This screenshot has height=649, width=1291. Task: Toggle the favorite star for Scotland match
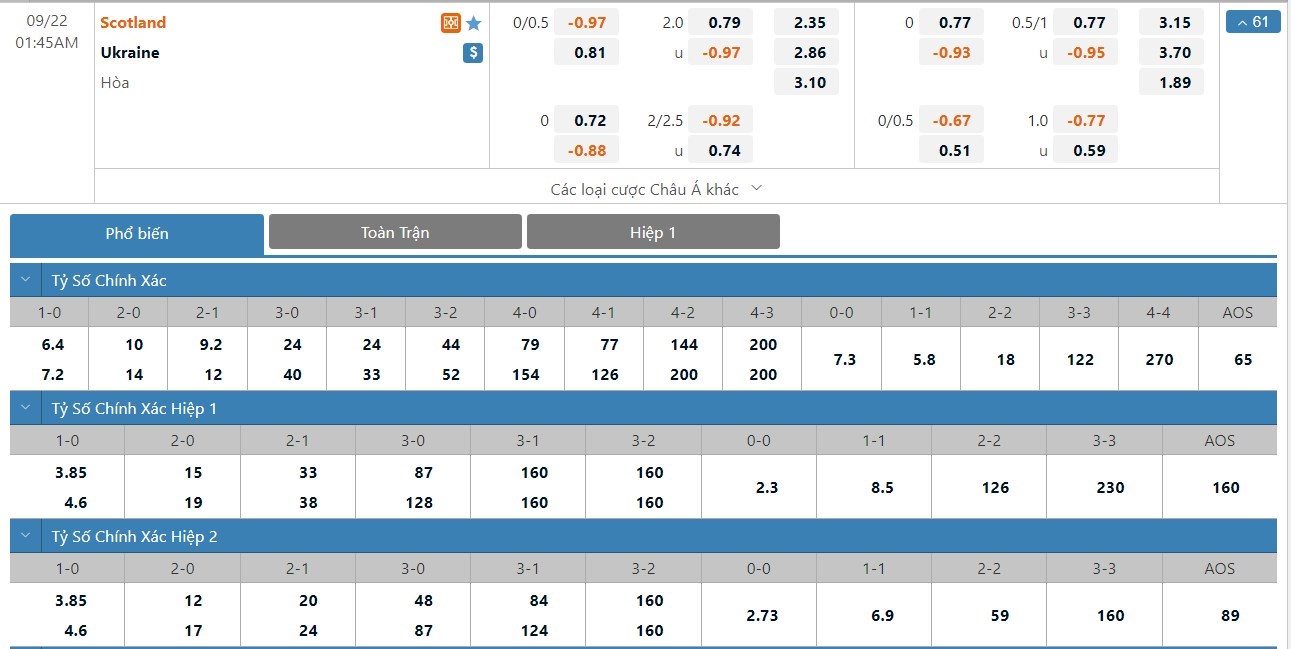coord(474,23)
